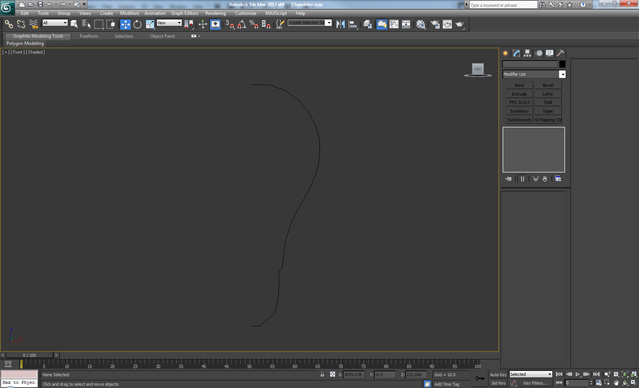The image size is (639, 388).
Task: Open the Material Editor icon
Action: coord(421,24)
